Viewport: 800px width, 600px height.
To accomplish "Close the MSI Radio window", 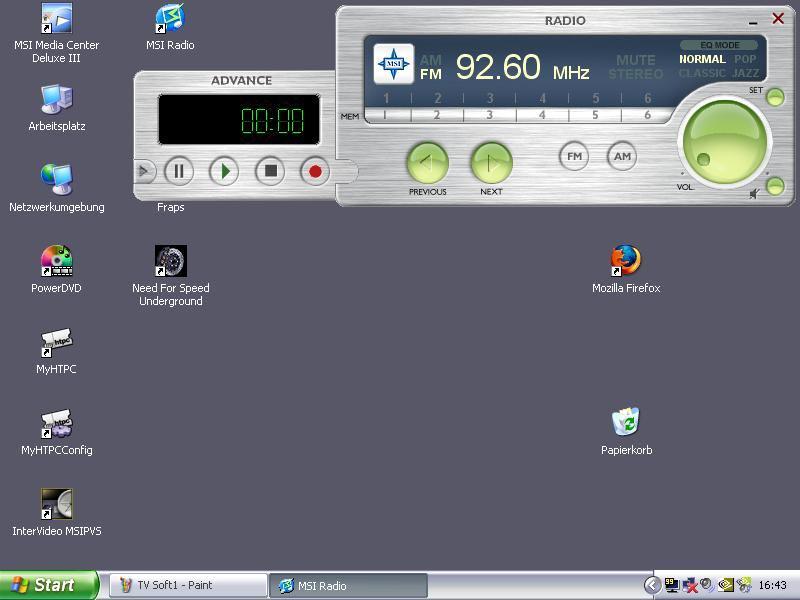I will [778, 19].
